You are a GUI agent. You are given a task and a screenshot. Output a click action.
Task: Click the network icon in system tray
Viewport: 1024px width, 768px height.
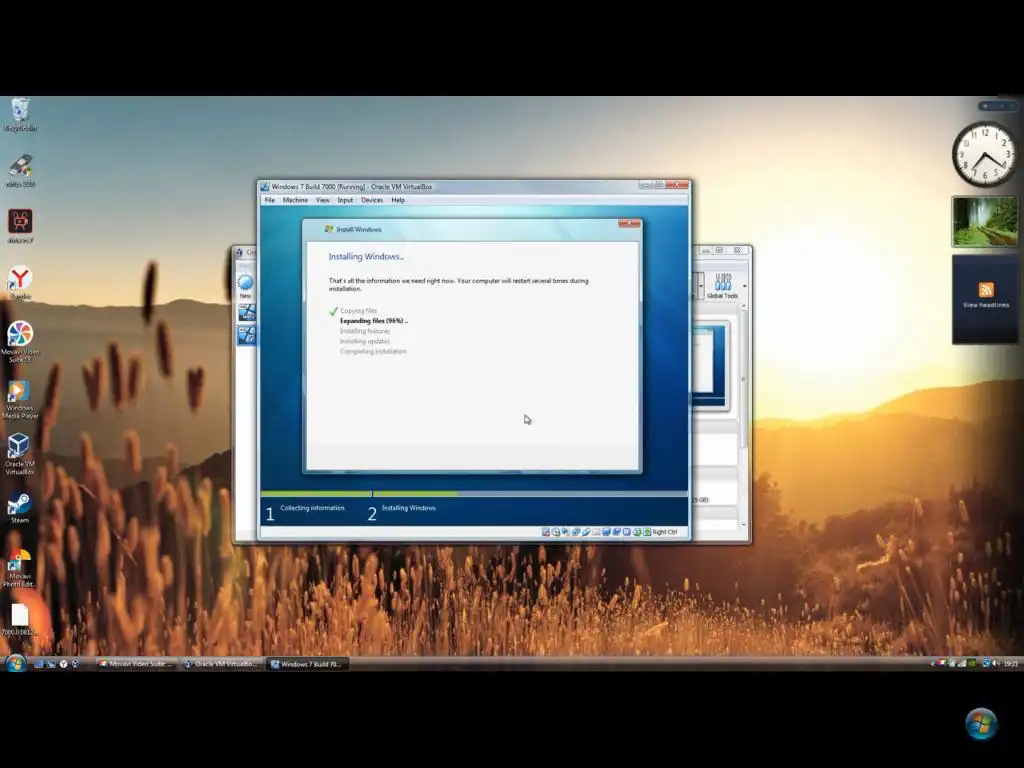point(987,664)
